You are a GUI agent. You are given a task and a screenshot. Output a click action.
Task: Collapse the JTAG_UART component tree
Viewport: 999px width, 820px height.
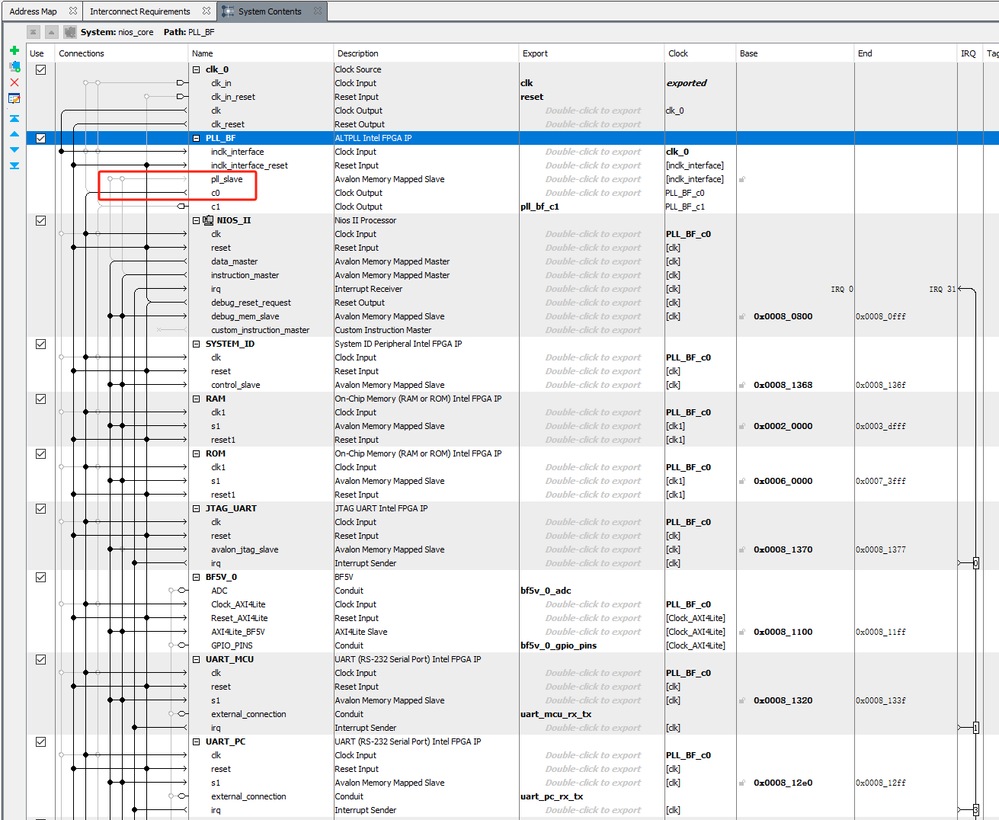pyautogui.click(x=196, y=508)
